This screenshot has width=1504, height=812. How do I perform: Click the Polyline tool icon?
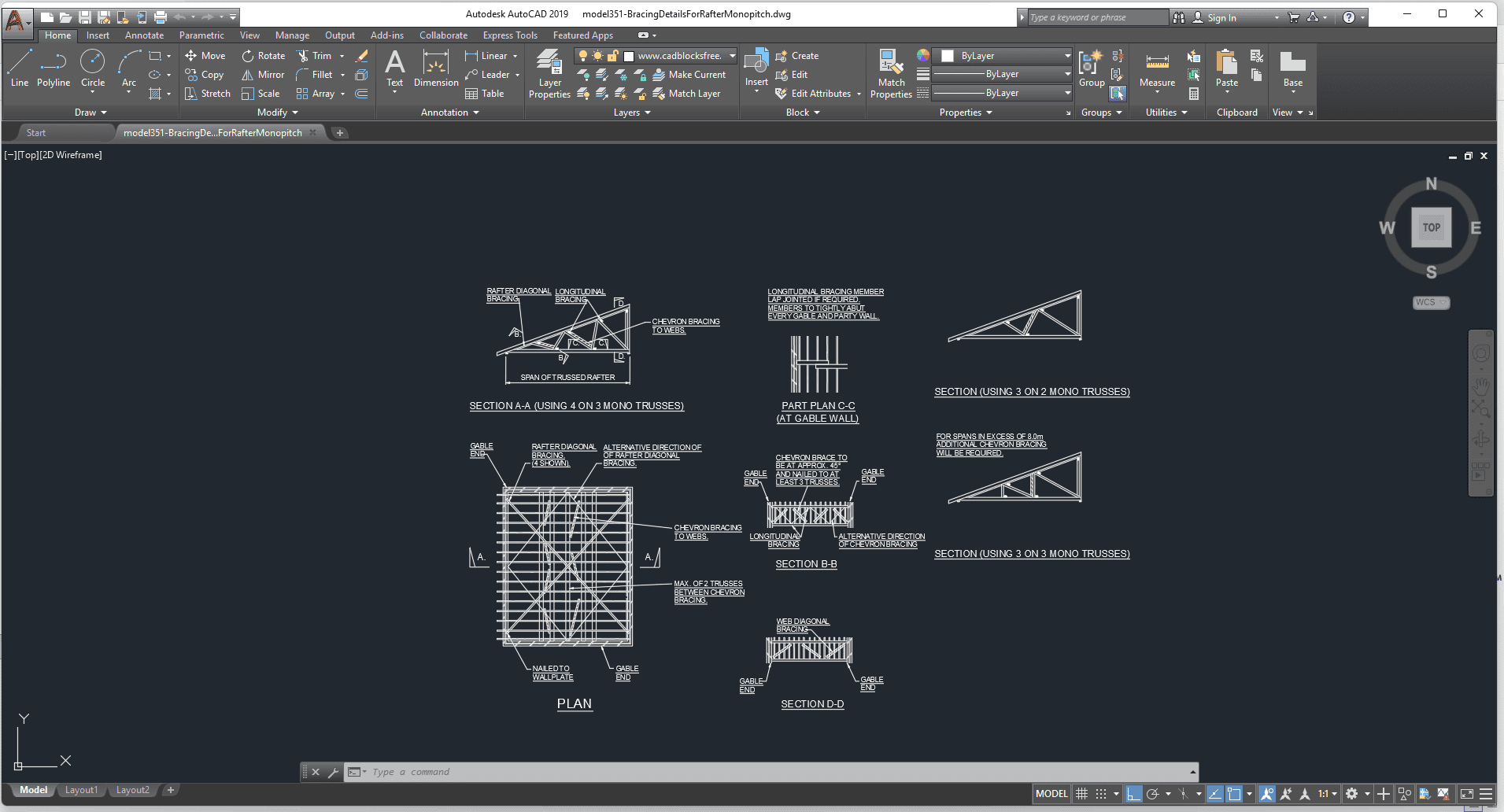[x=54, y=68]
